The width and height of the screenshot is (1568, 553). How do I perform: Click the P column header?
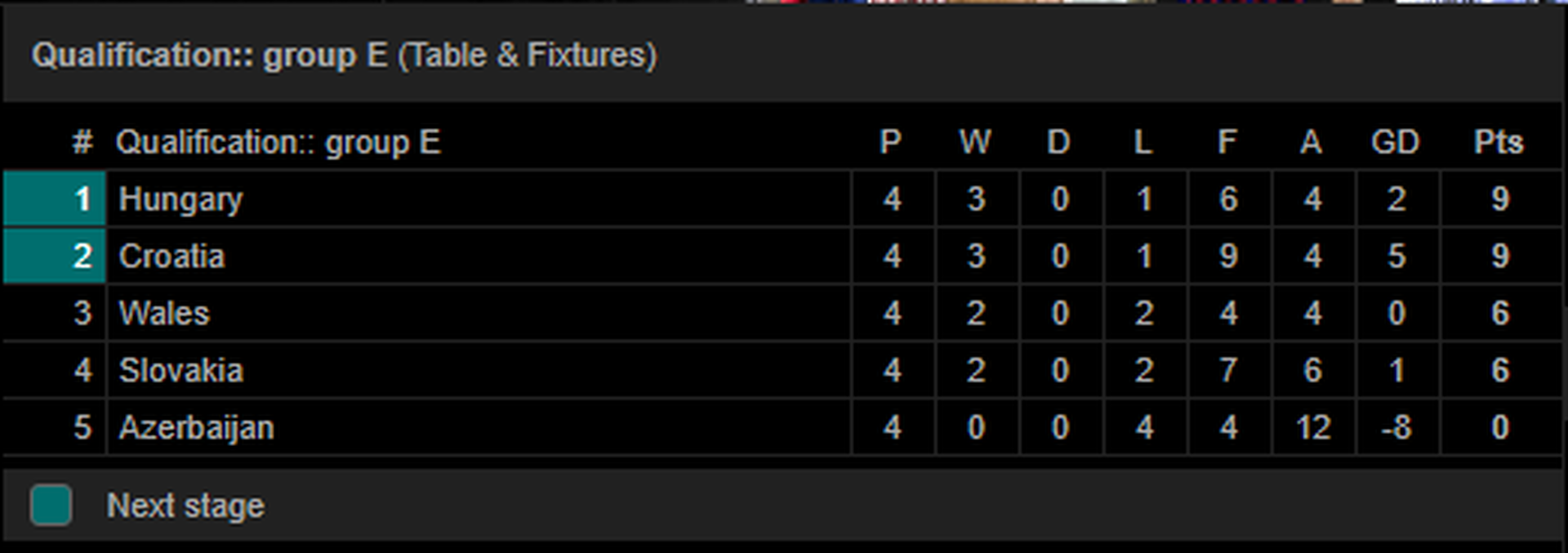pos(891,142)
